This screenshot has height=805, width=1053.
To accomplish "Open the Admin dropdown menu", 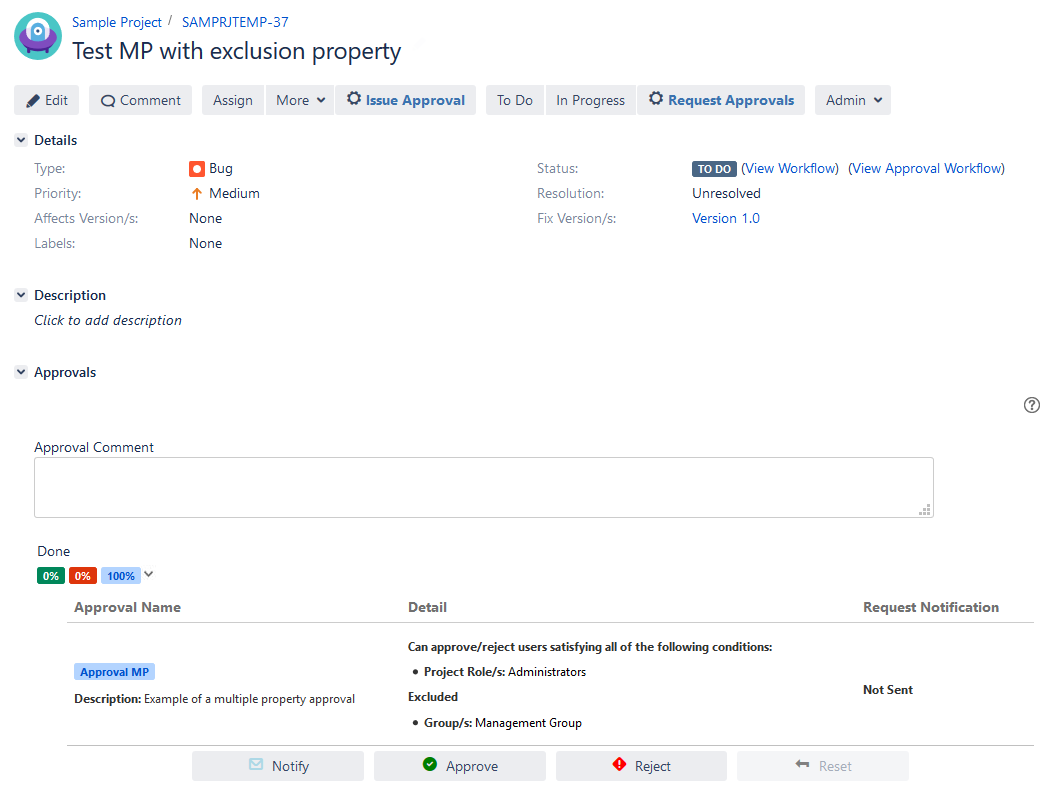I will point(852,100).
